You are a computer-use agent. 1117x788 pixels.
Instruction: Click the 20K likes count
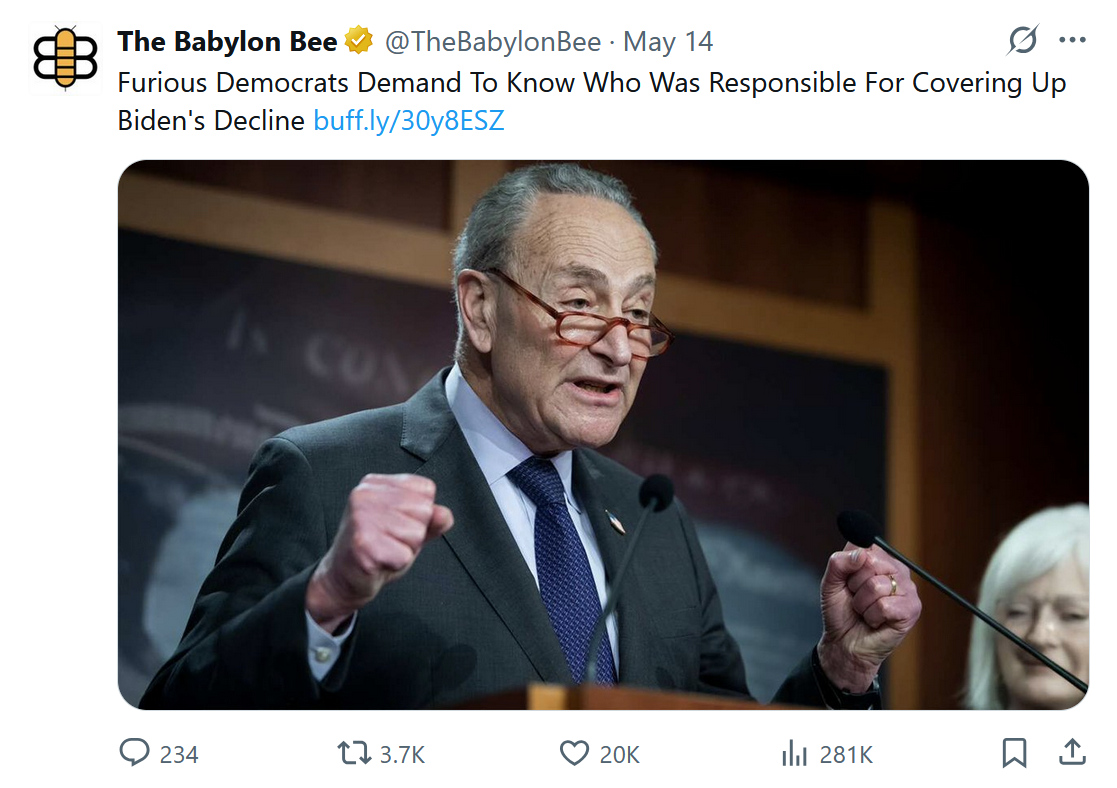(x=620, y=754)
